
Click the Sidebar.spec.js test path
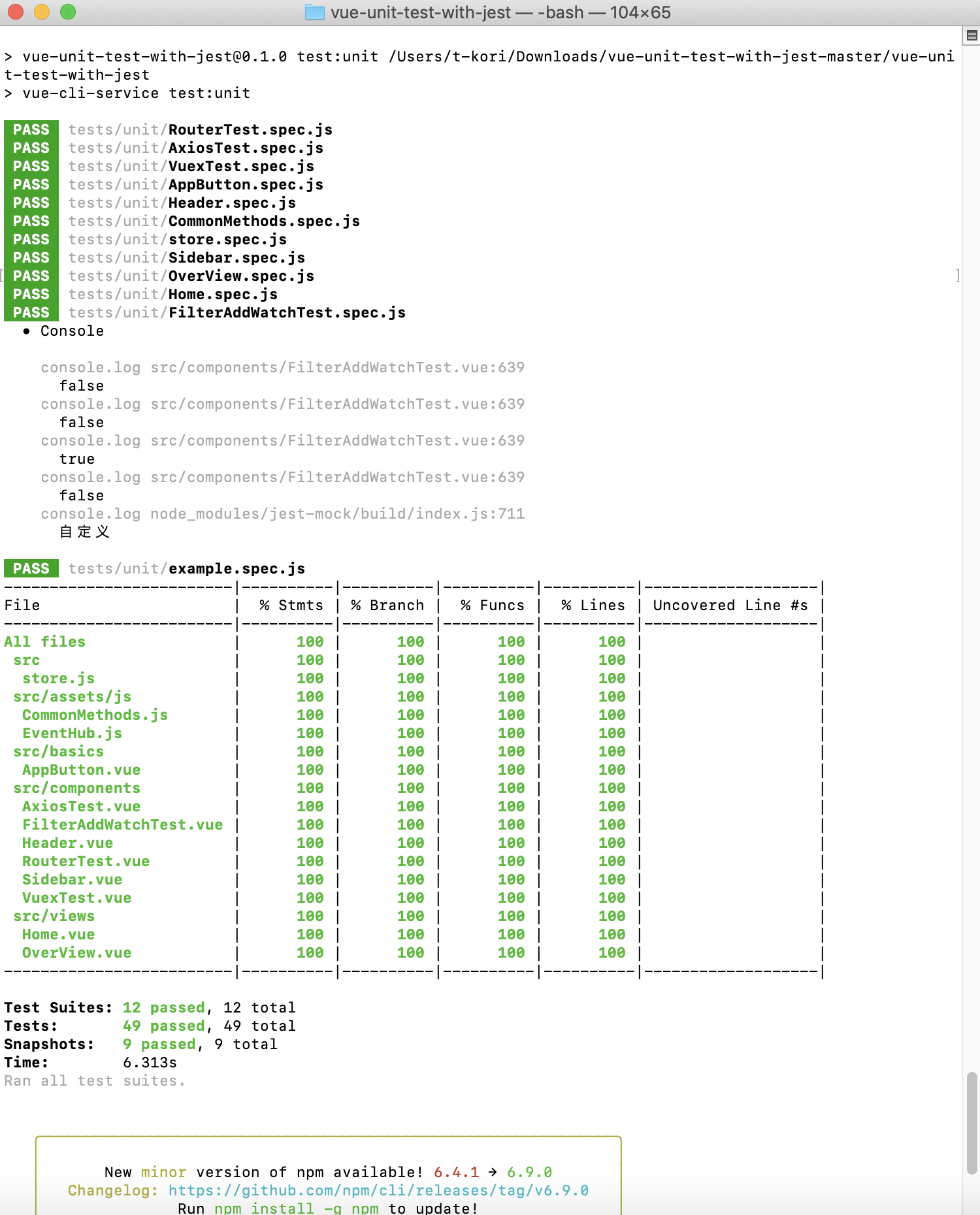point(187,257)
